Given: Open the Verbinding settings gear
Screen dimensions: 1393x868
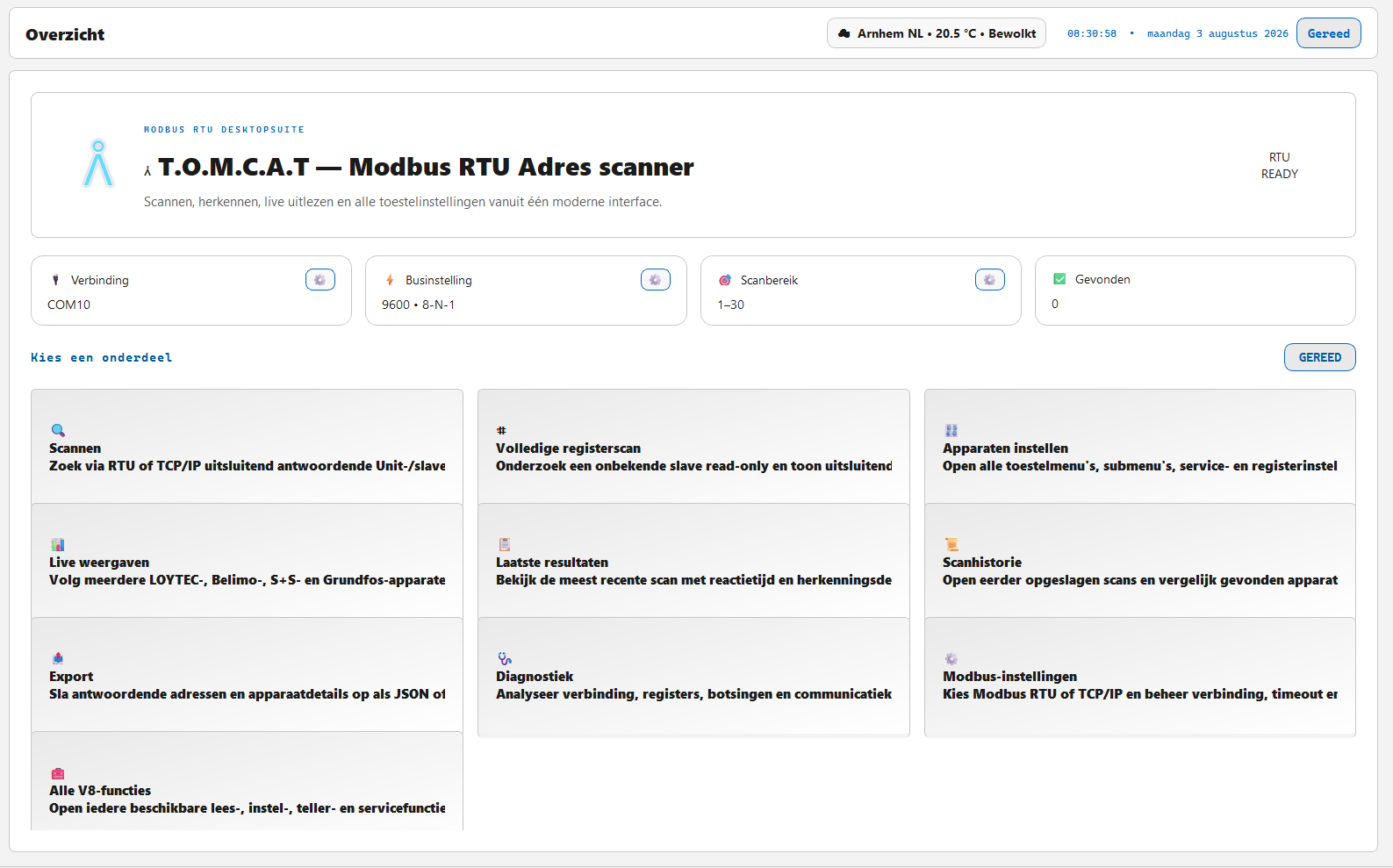Looking at the screenshot, I should (320, 280).
